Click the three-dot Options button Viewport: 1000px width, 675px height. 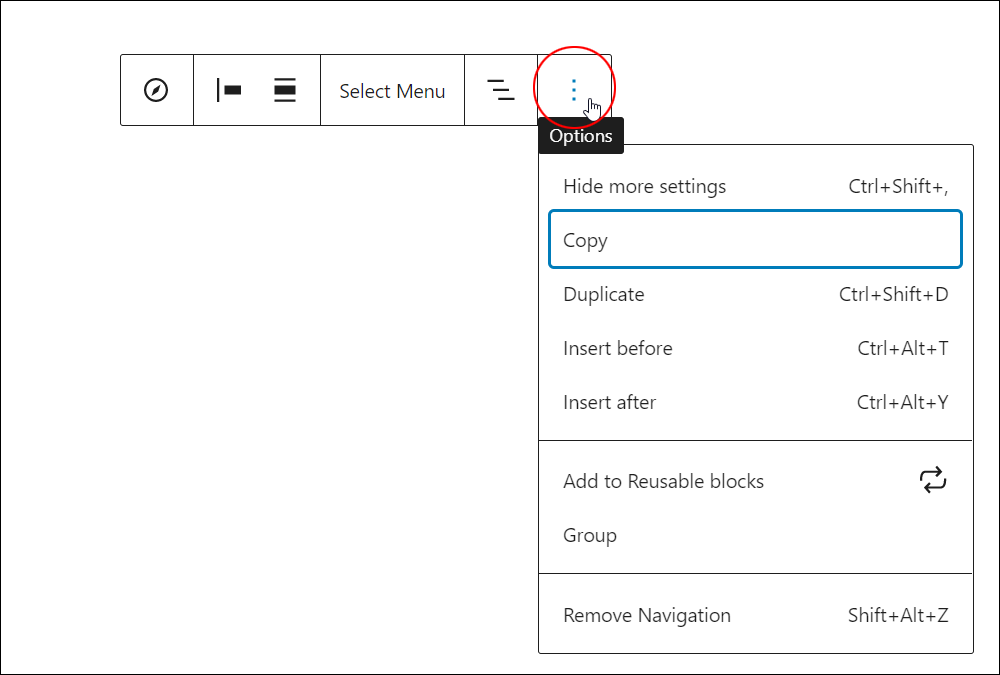pos(574,90)
